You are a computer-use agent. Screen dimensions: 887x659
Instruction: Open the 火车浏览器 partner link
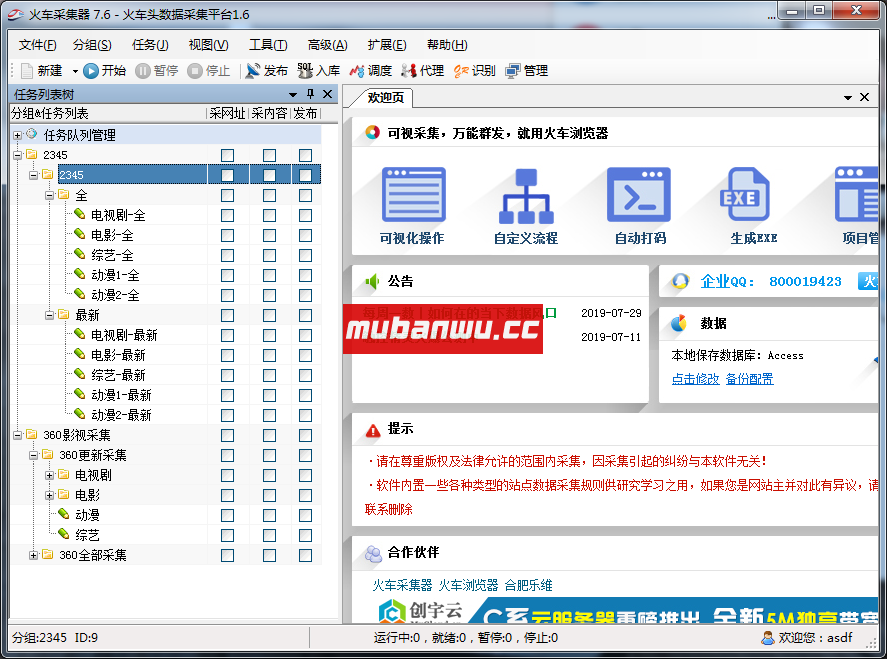click(468, 585)
